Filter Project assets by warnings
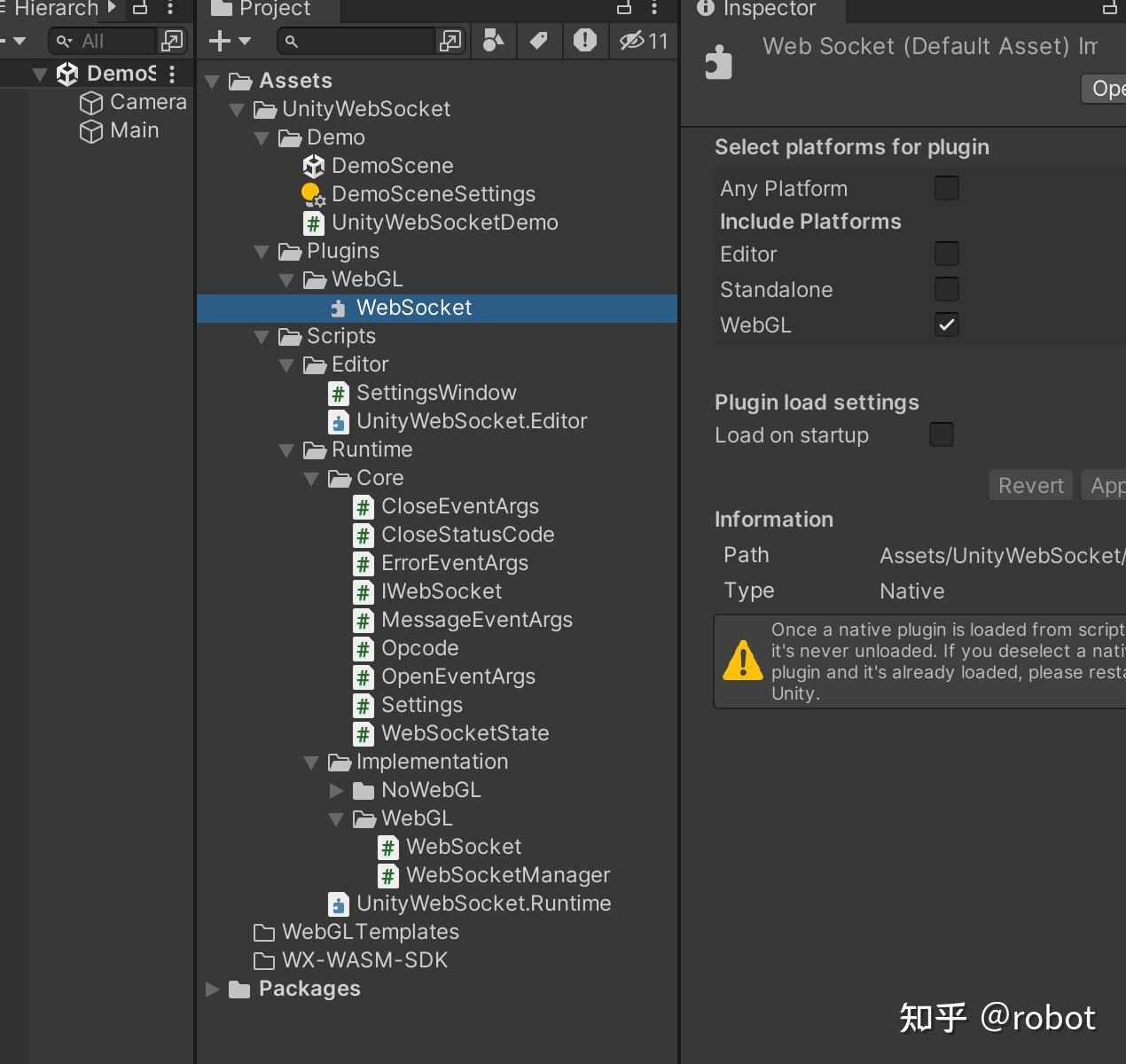Screen dimensions: 1126x1064 584,41
